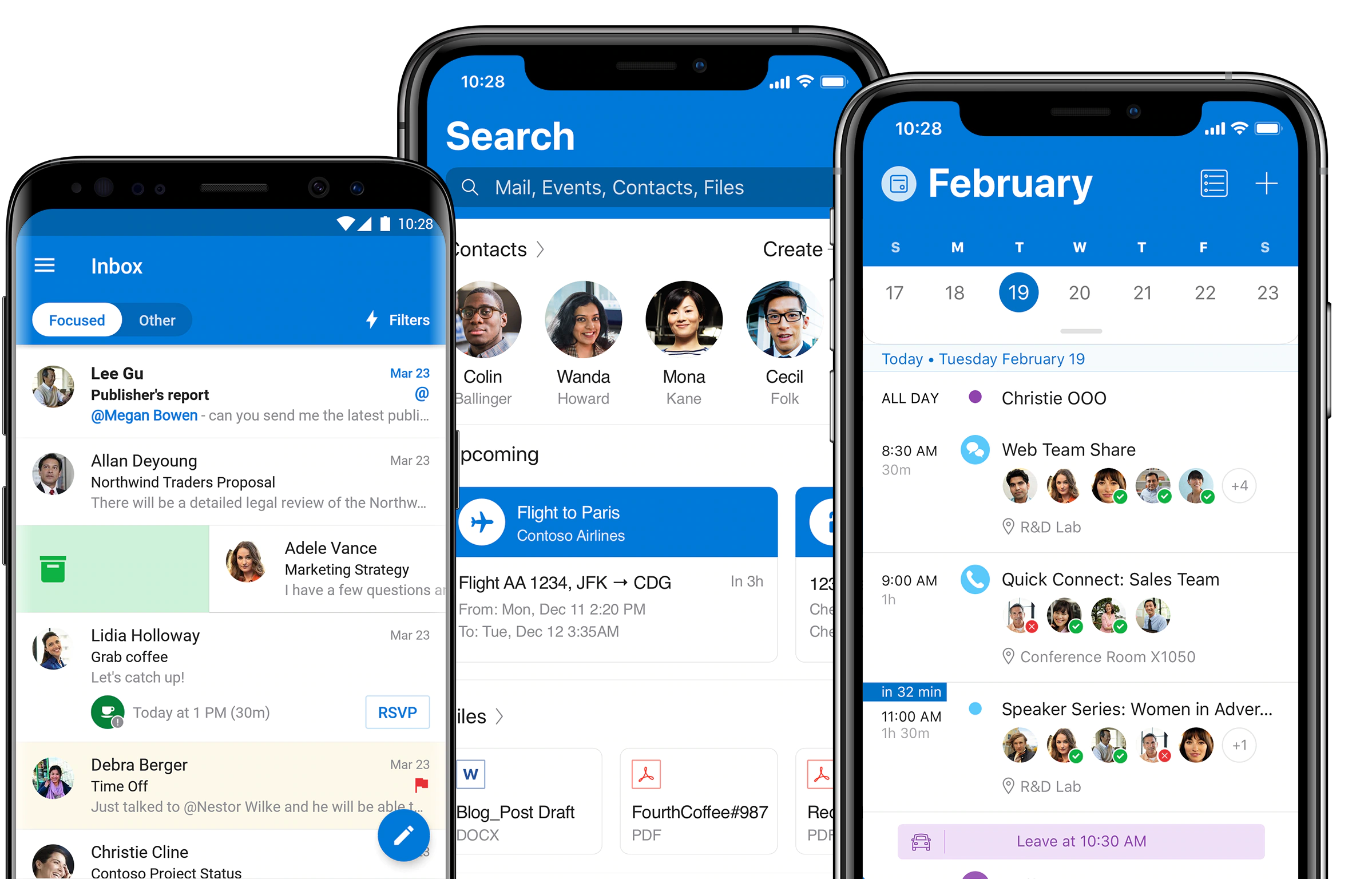The image size is (1372, 879).
Task: Expand Files section in Search
Action: pyautogui.click(x=481, y=722)
